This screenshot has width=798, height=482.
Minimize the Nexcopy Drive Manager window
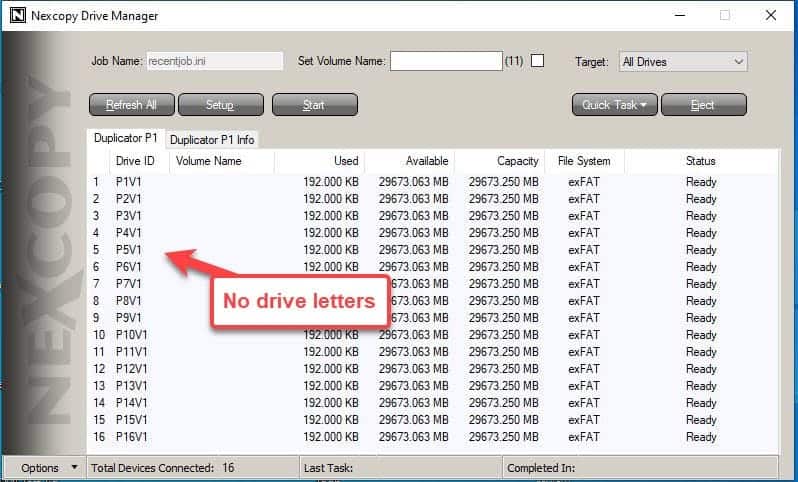click(679, 15)
